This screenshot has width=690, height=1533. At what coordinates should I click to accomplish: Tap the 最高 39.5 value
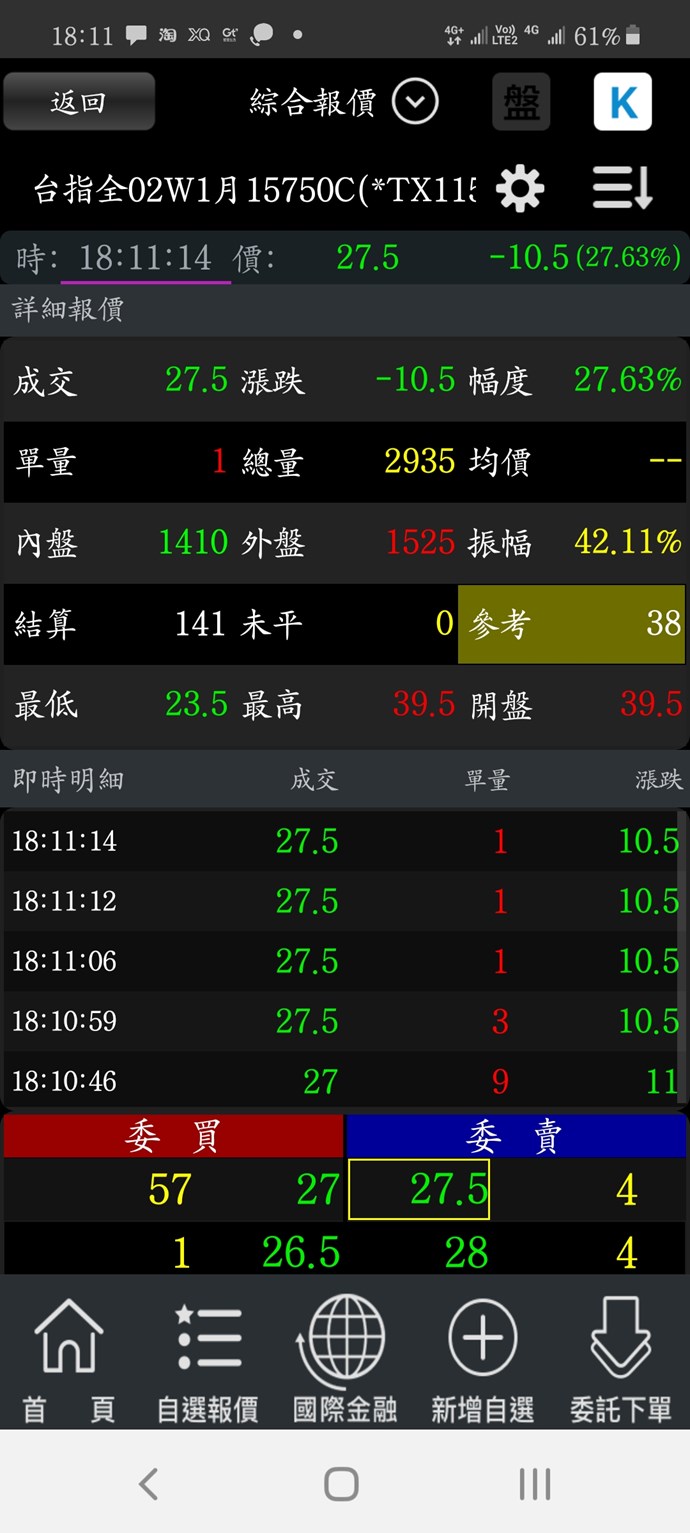[424, 705]
